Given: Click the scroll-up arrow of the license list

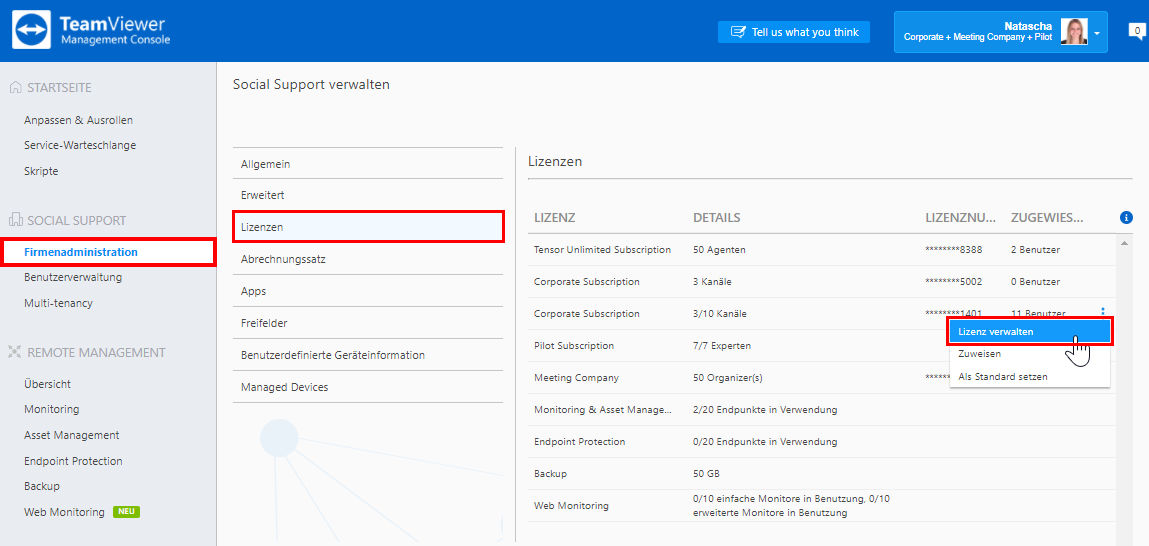Looking at the screenshot, I should 1125,243.
